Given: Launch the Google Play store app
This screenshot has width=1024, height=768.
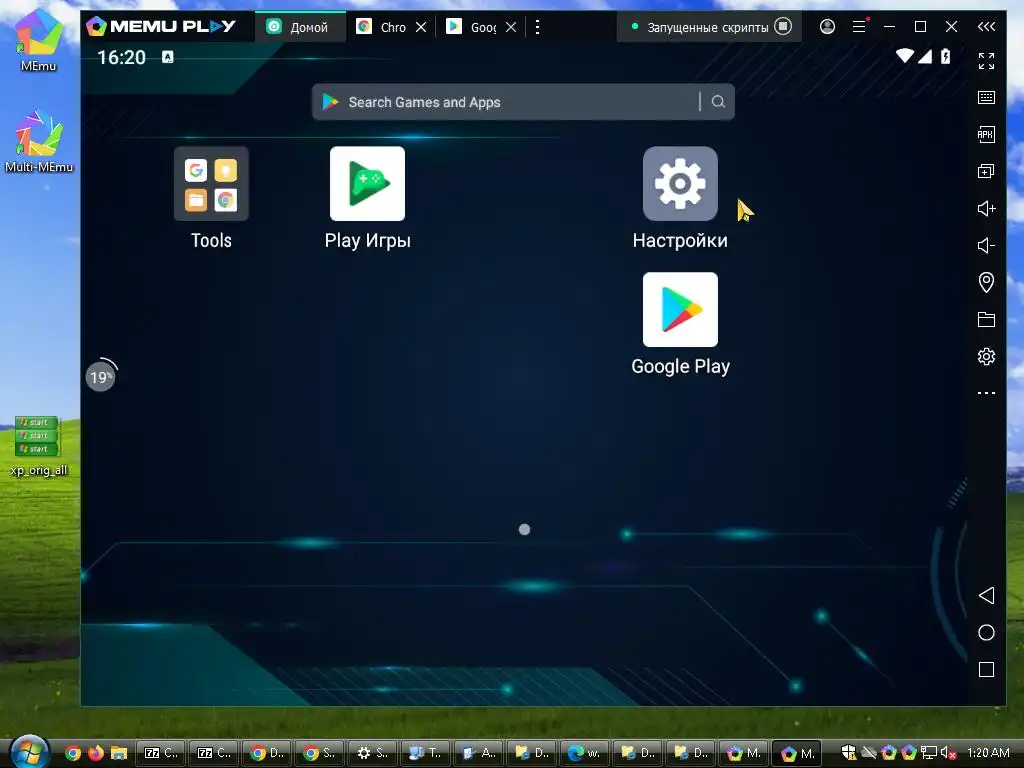Looking at the screenshot, I should pyautogui.click(x=680, y=310).
